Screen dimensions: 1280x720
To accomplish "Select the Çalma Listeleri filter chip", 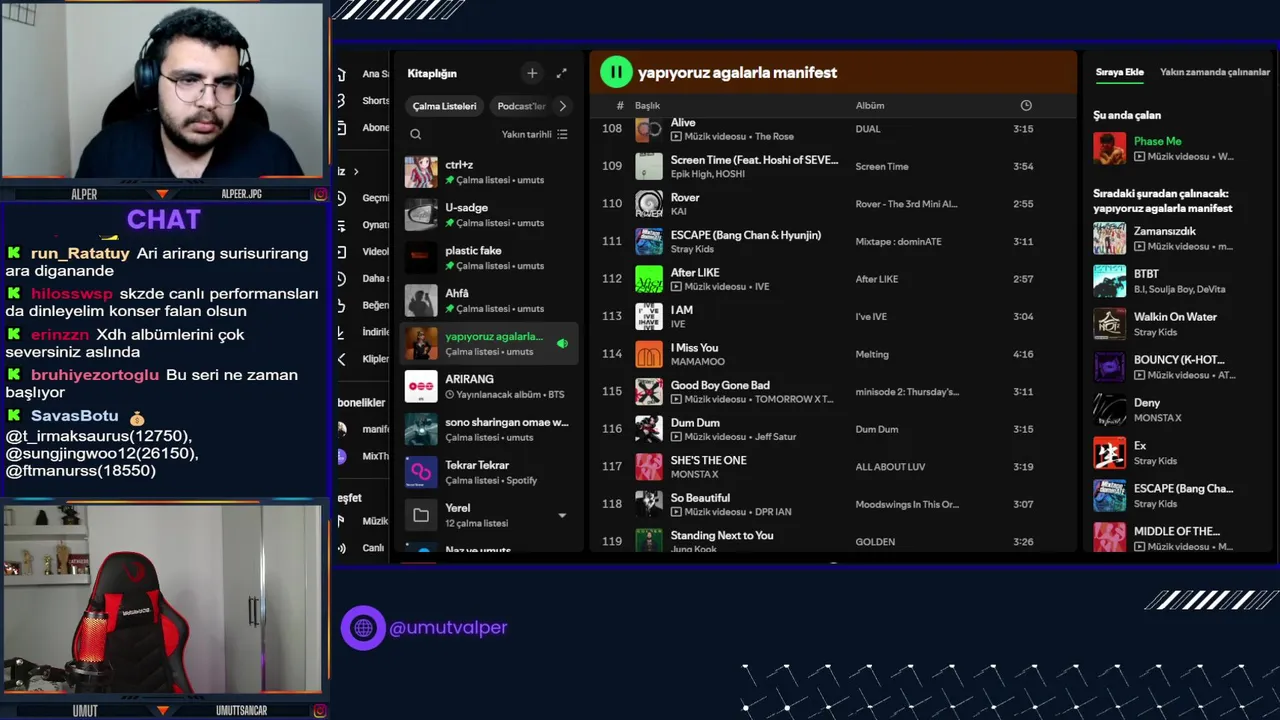I will [x=444, y=106].
